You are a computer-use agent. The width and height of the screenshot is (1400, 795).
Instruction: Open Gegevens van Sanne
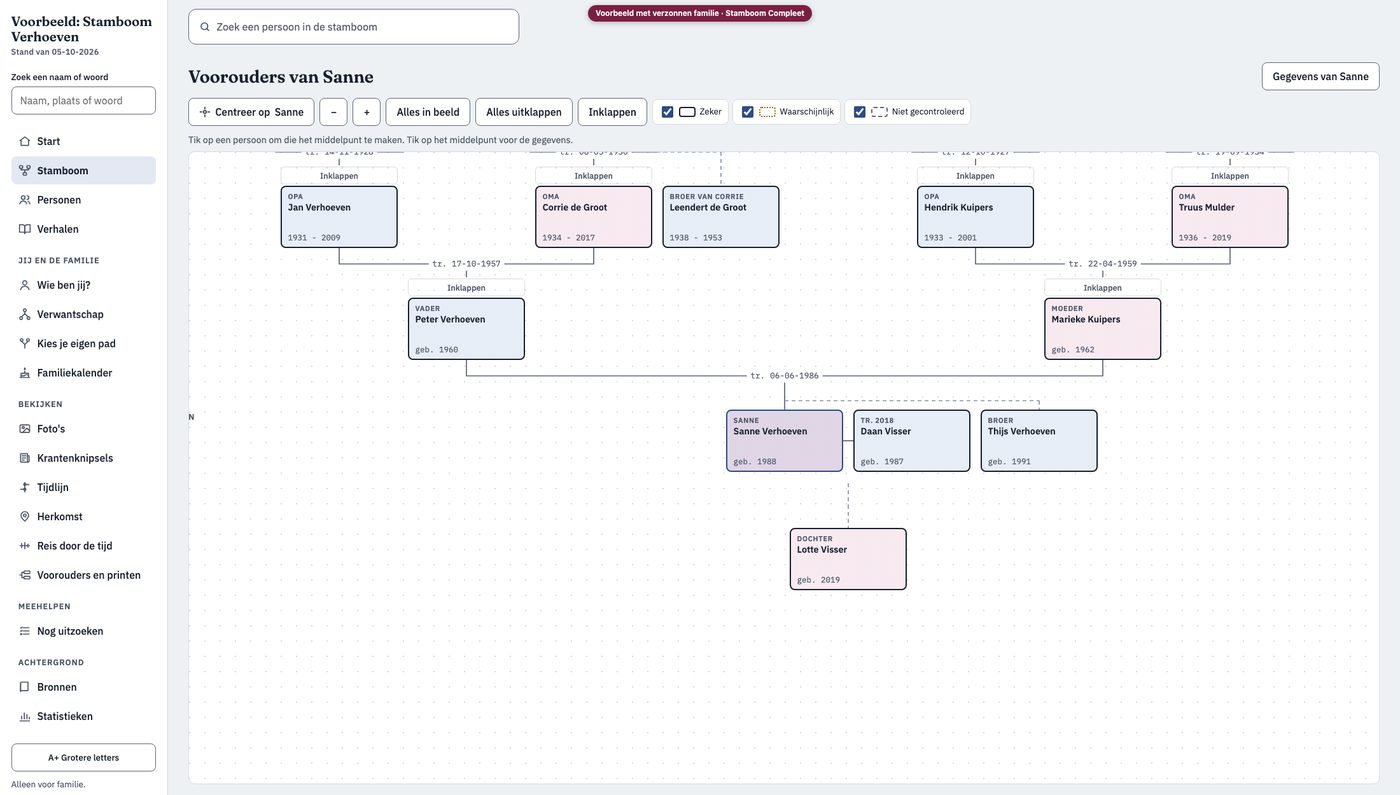coord(1320,77)
